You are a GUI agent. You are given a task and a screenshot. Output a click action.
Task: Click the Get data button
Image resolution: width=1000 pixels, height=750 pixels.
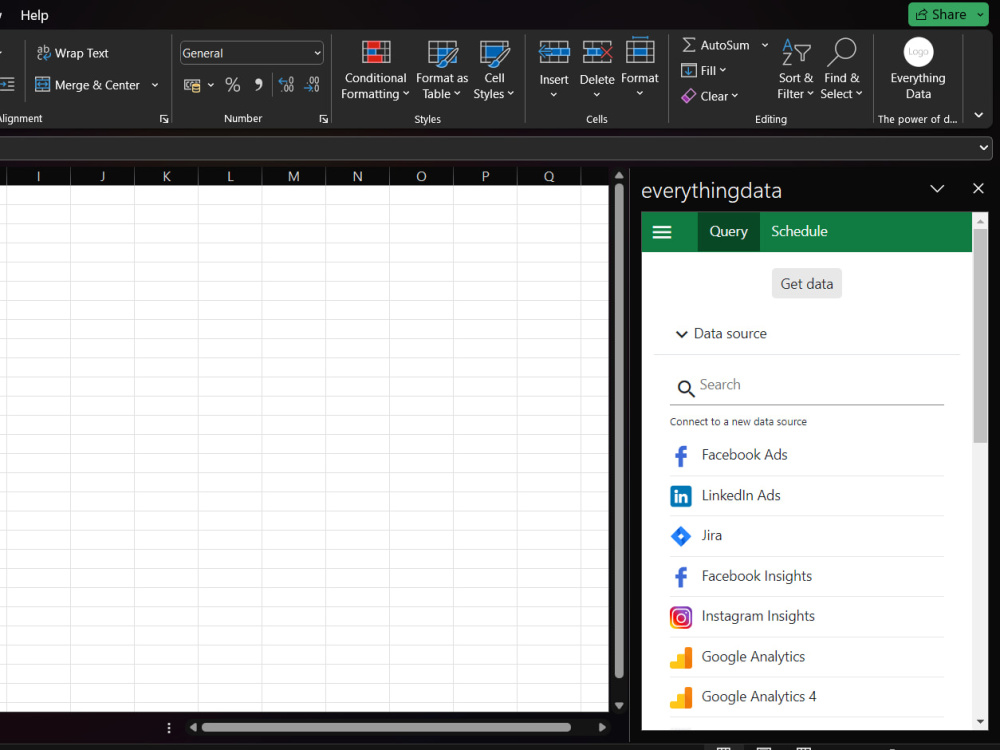[x=807, y=284]
